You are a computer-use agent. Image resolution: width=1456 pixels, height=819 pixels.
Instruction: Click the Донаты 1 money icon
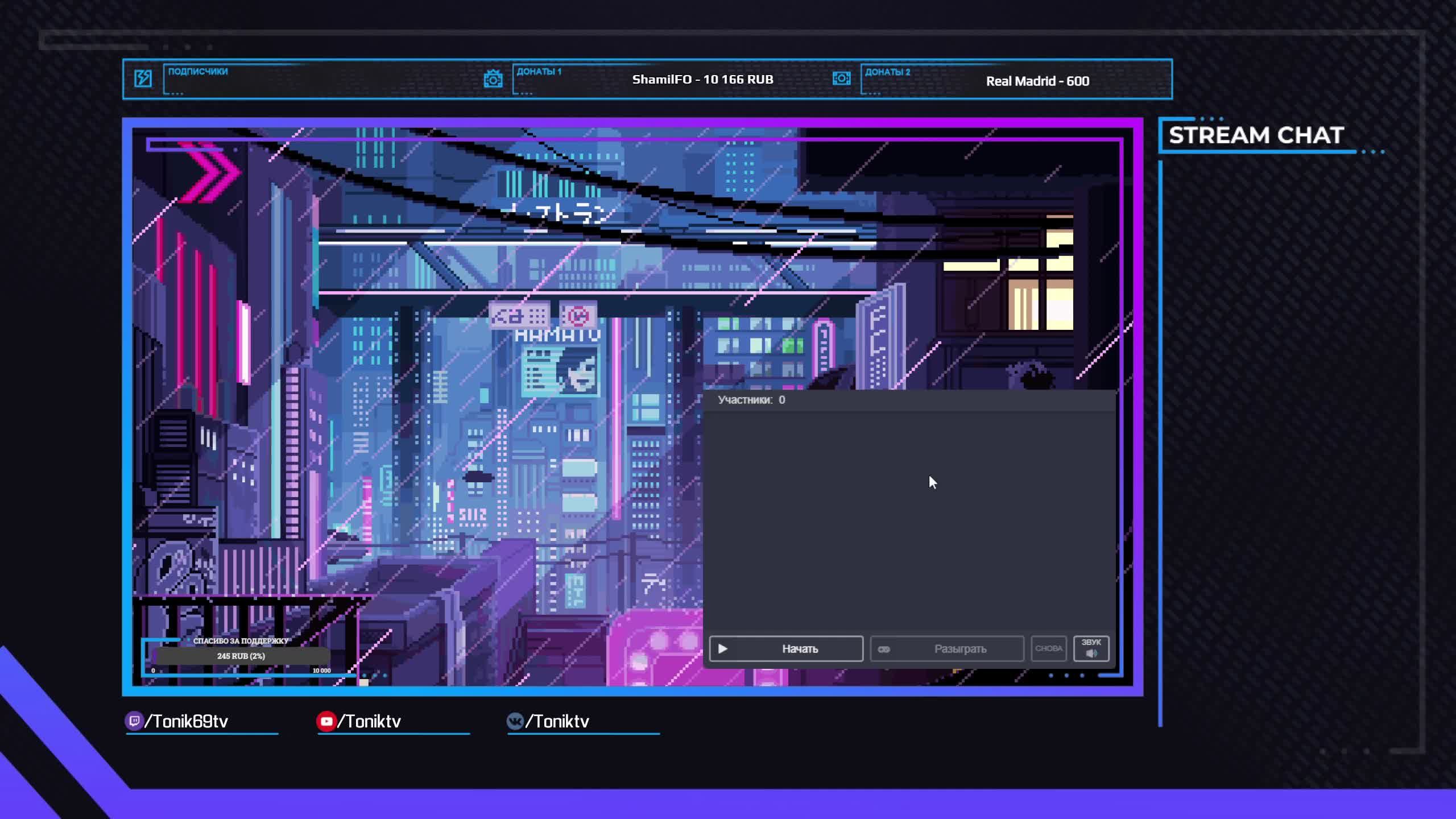pos(493,79)
